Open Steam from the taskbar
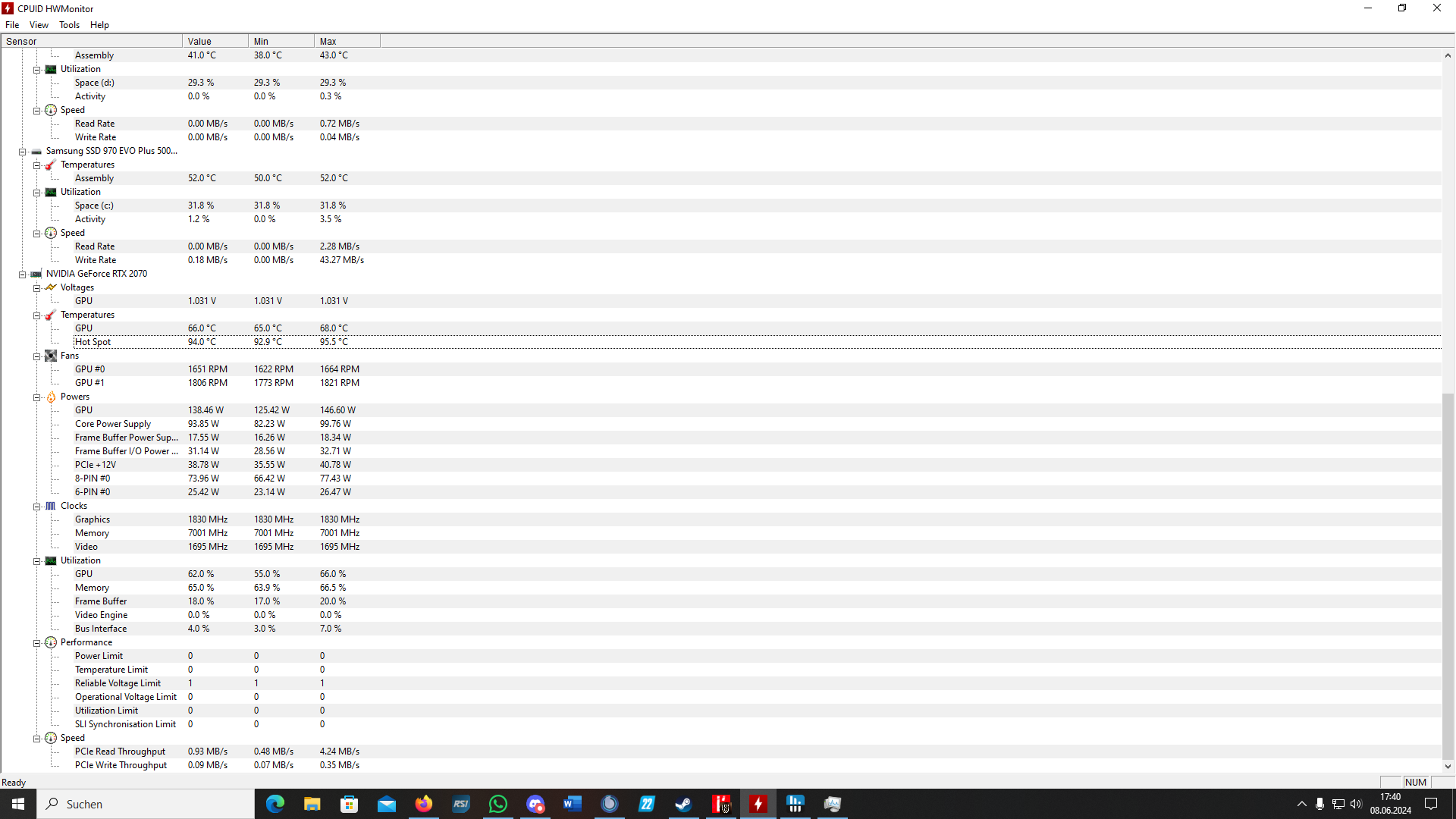1456x819 pixels. point(683,804)
